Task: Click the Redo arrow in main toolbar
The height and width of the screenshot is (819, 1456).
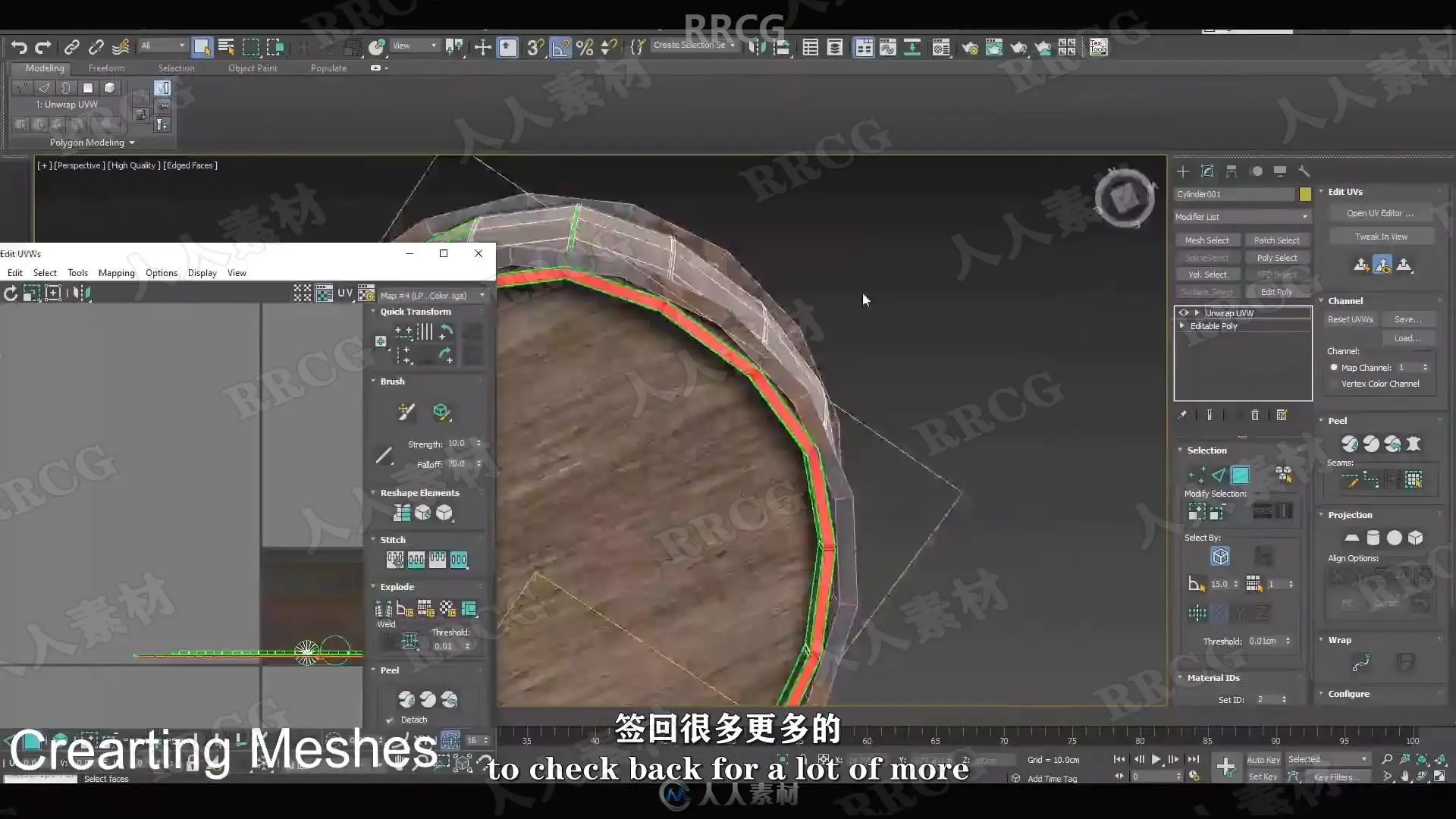Action: pyautogui.click(x=43, y=47)
